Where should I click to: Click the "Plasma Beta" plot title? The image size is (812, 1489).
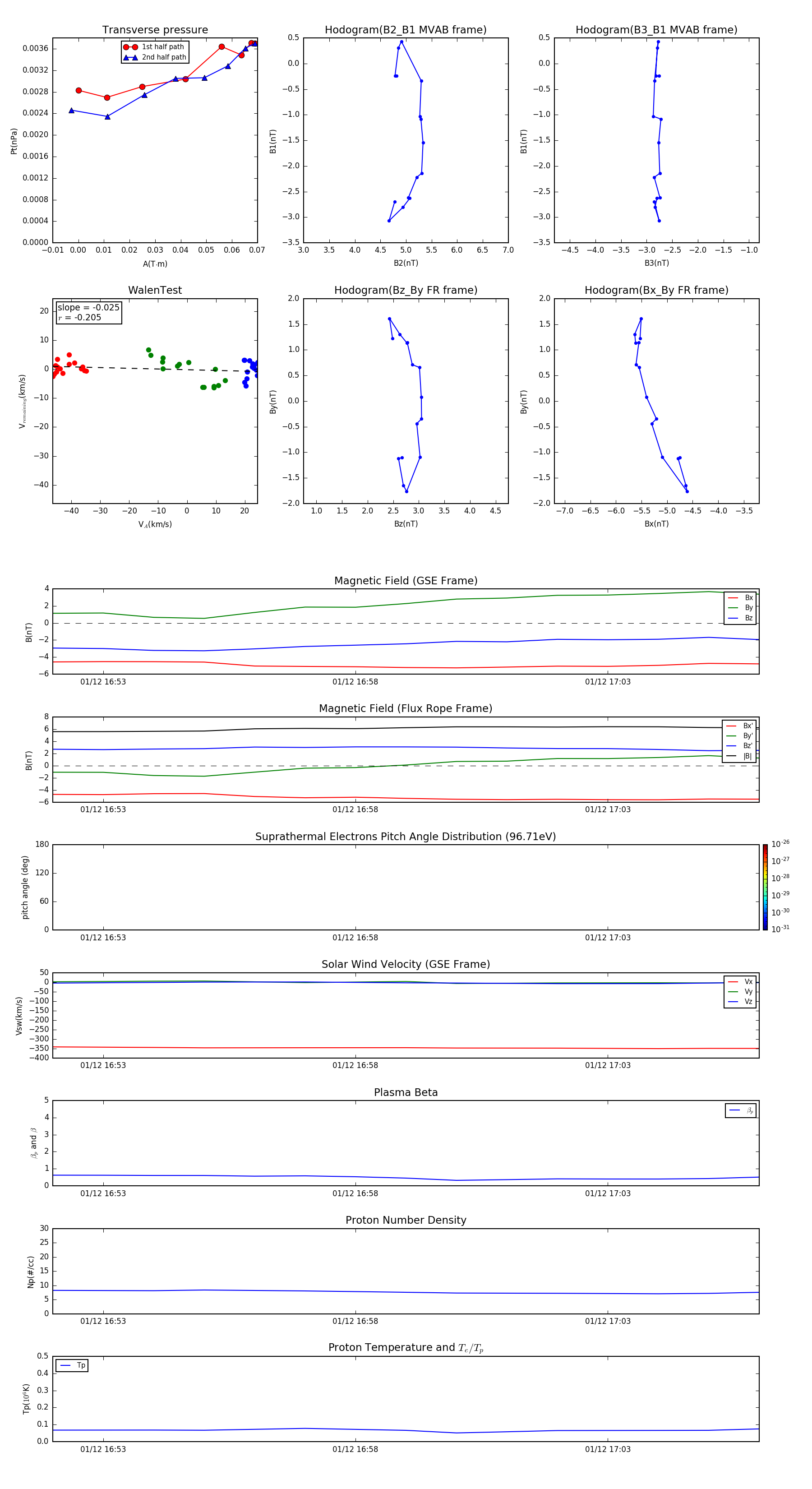[406, 1093]
